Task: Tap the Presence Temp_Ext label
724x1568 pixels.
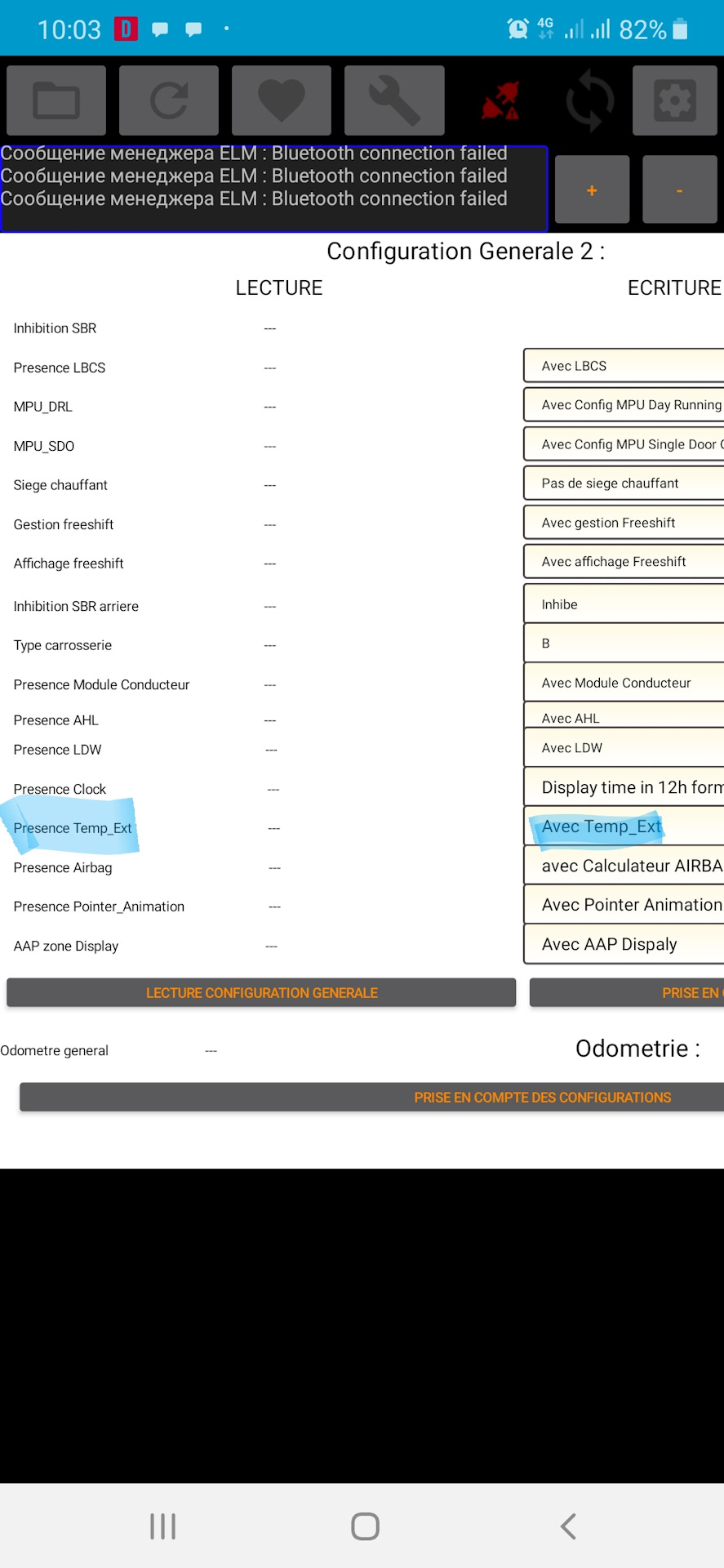Action: (73, 828)
